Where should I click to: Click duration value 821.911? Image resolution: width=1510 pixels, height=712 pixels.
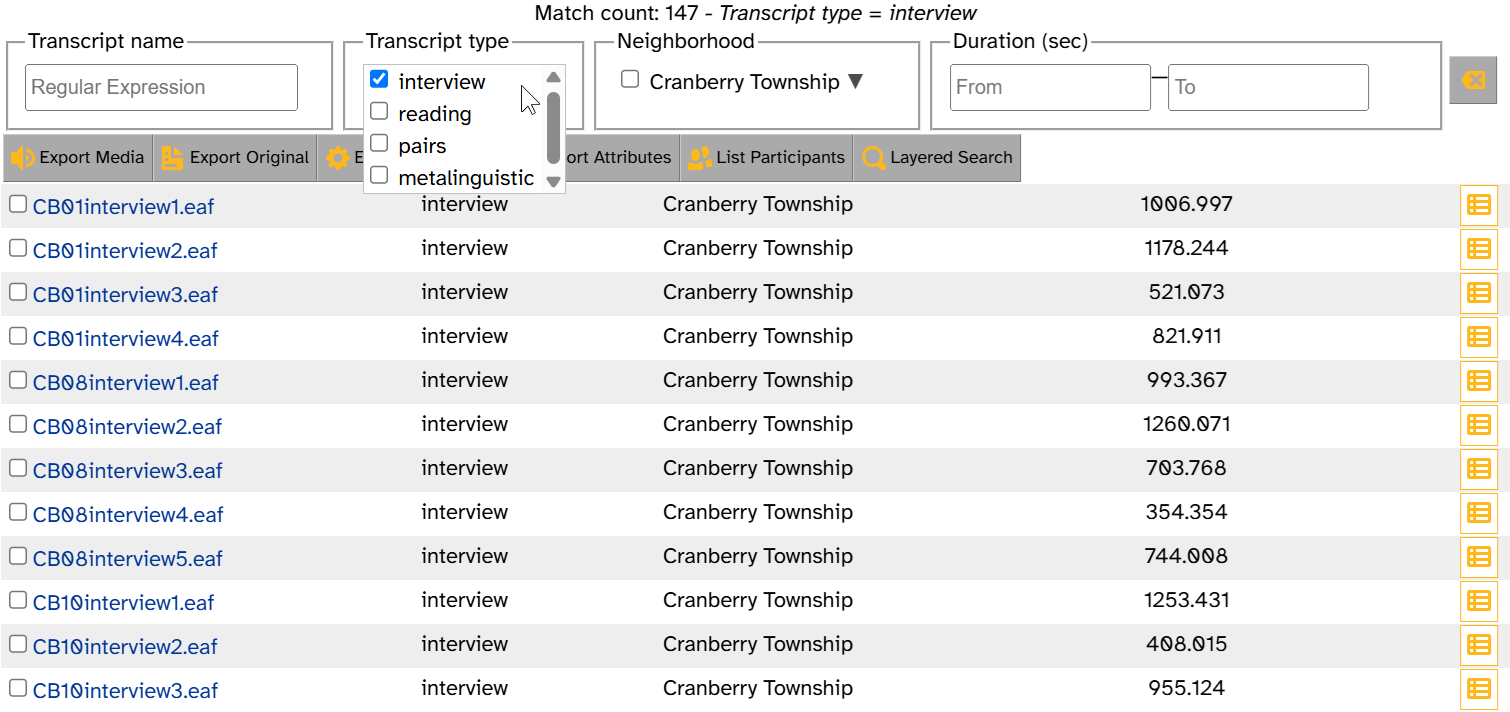1187,336
